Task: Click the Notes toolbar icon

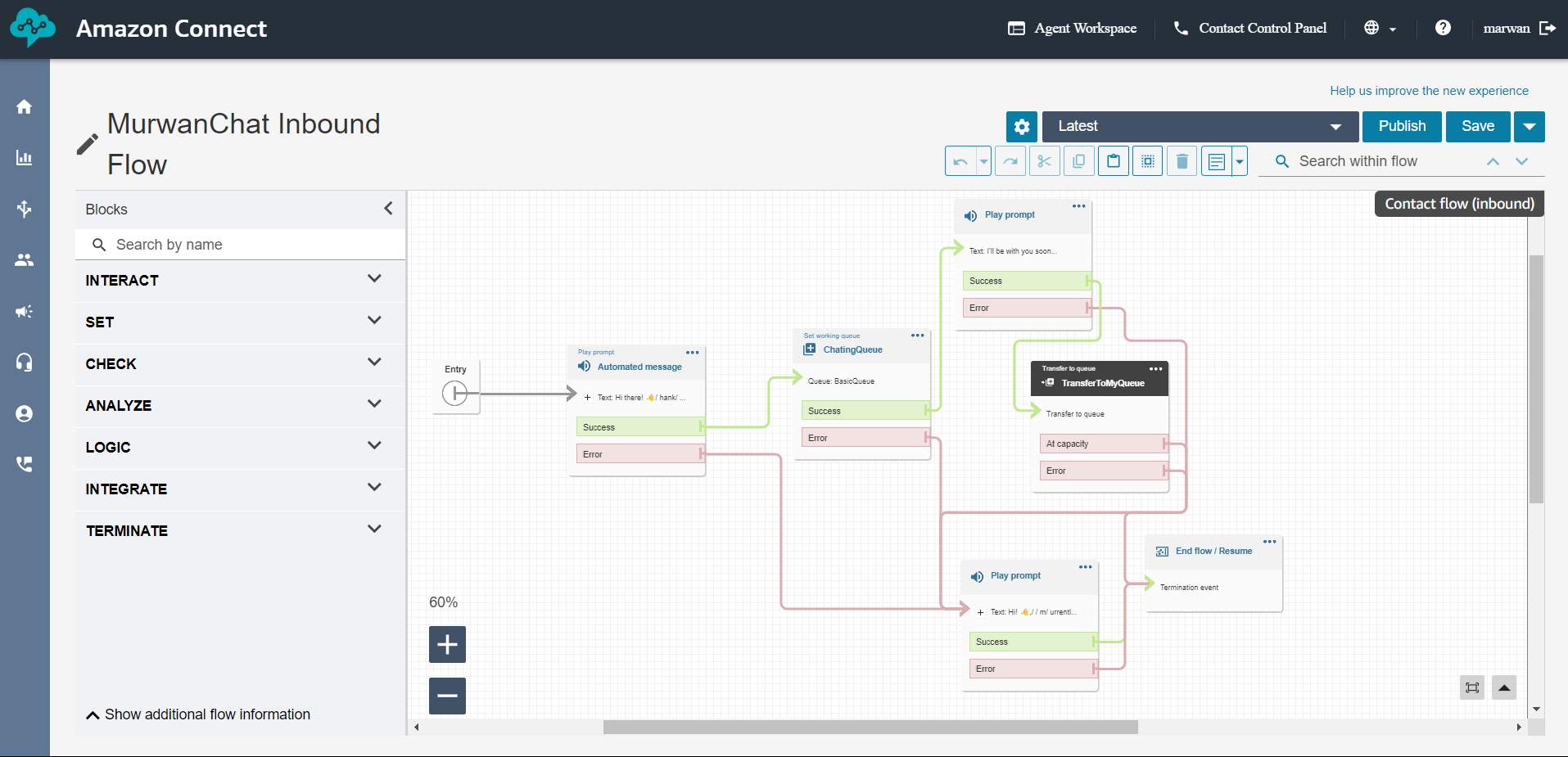Action: pyautogui.click(x=1217, y=161)
